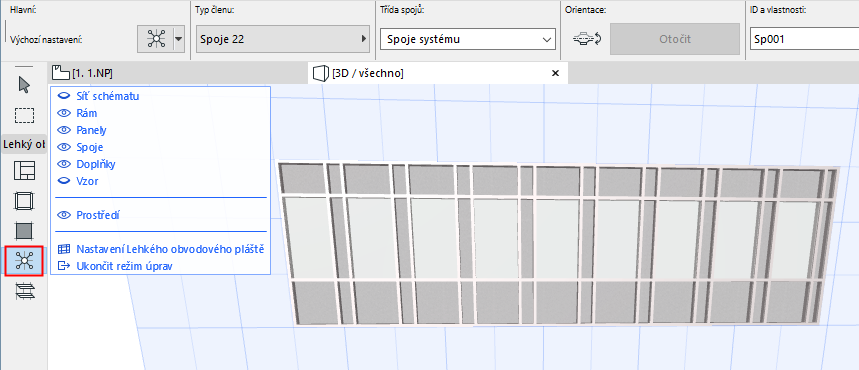The height and width of the screenshot is (370, 859).
Task: Select the curtain wall Junction tool
Action: click(x=24, y=261)
